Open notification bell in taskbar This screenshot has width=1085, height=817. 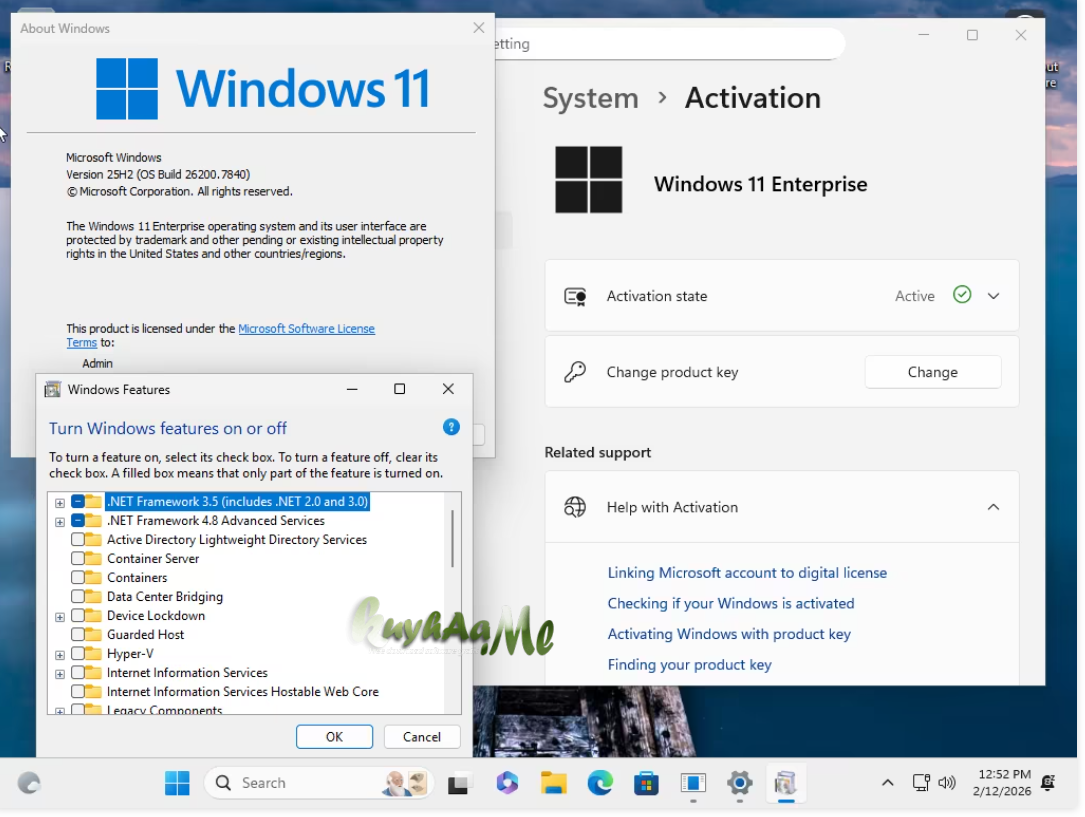[1048, 782]
